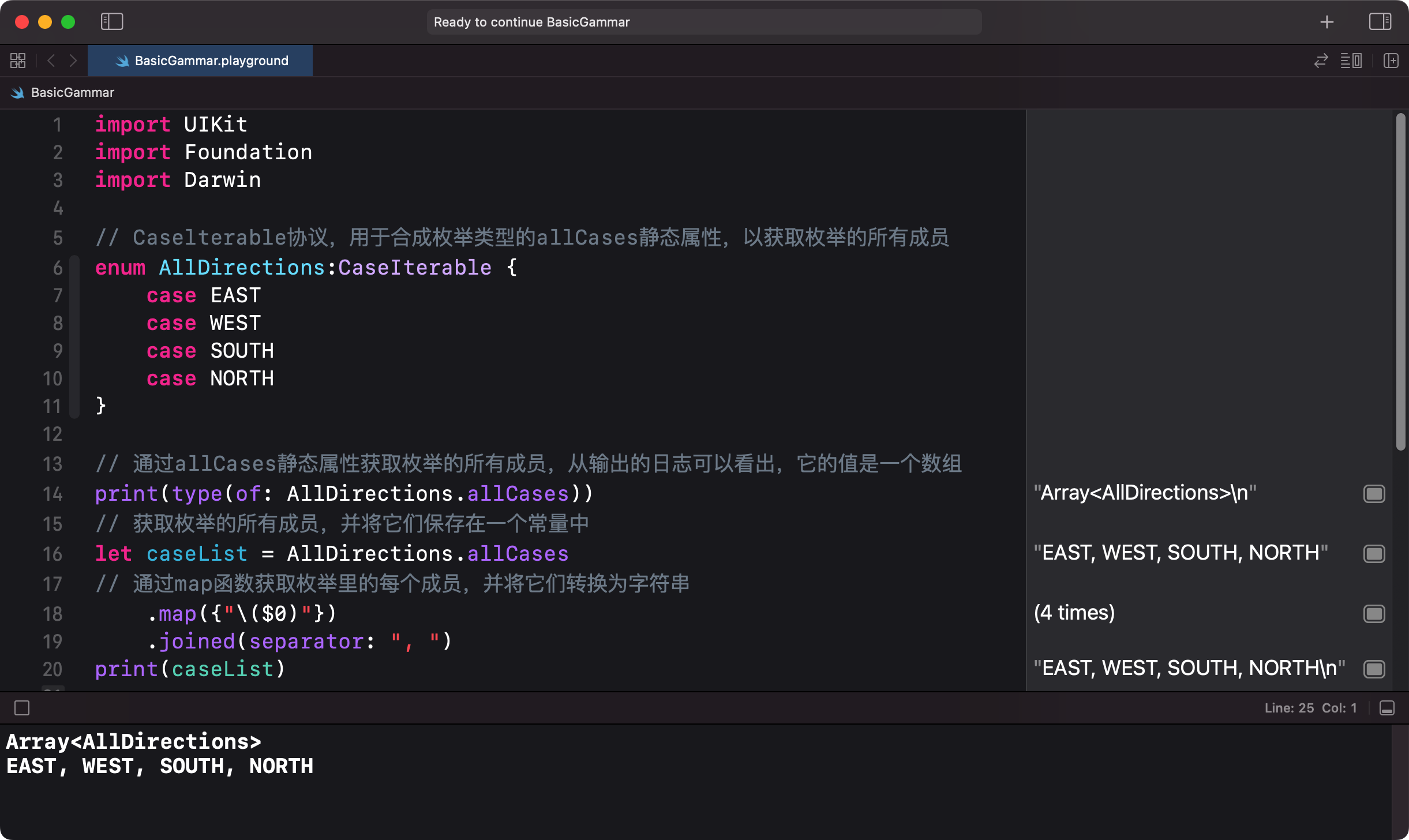Image resolution: width=1409 pixels, height=840 pixels.
Task: Collapse the enum code folding ribbon
Action: point(74,337)
